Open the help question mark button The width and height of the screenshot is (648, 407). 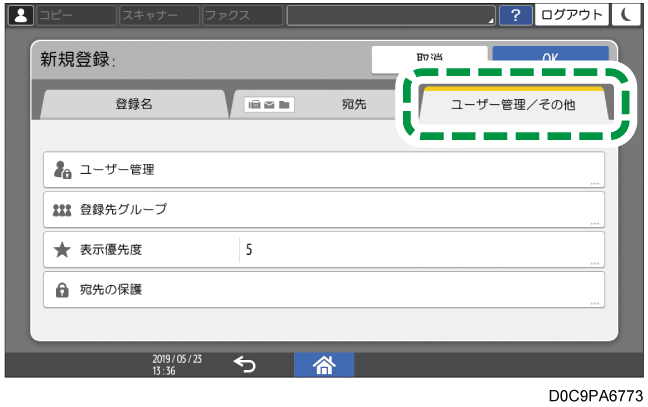[x=515, y=16]
